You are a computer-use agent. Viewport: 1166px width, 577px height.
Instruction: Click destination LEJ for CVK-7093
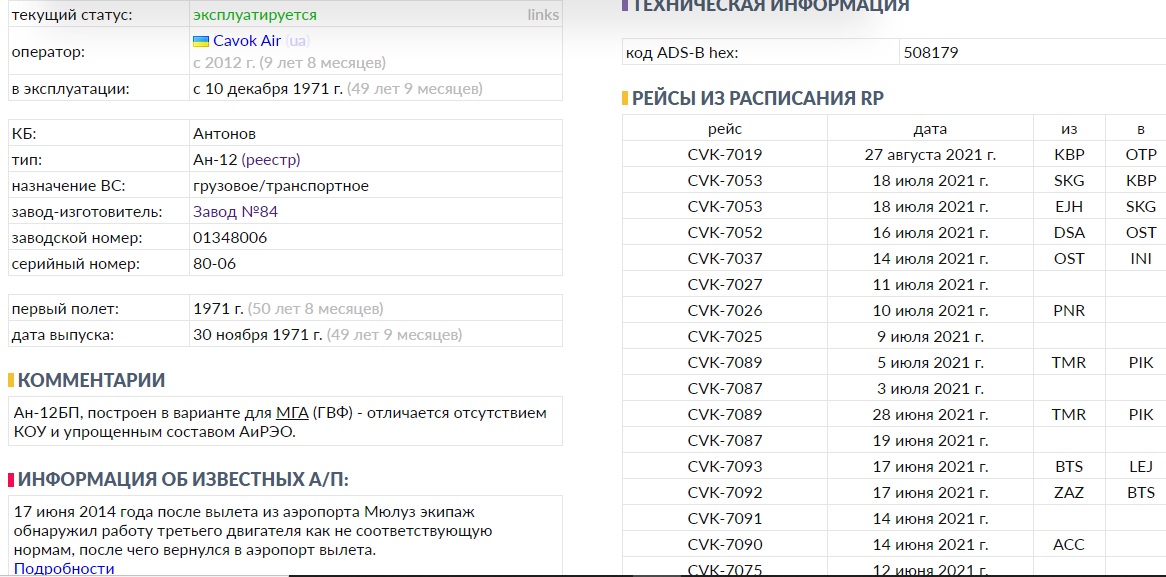(x=1141, y=466)
